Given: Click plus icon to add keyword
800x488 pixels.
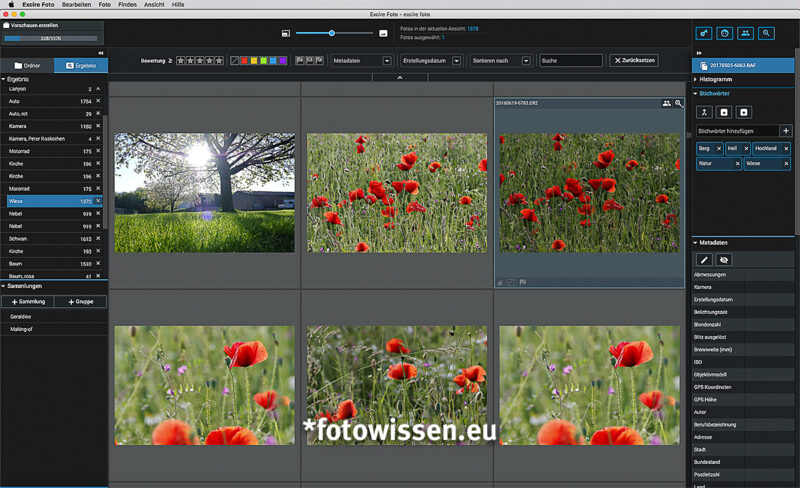Looking at the screenshot, I should [786, 131].
